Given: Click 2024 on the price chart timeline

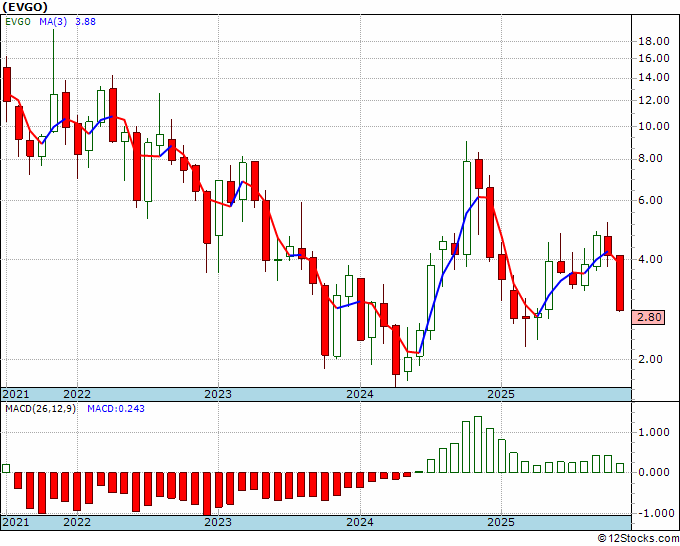Looking at the screenshot, I should tap(360, 394).
